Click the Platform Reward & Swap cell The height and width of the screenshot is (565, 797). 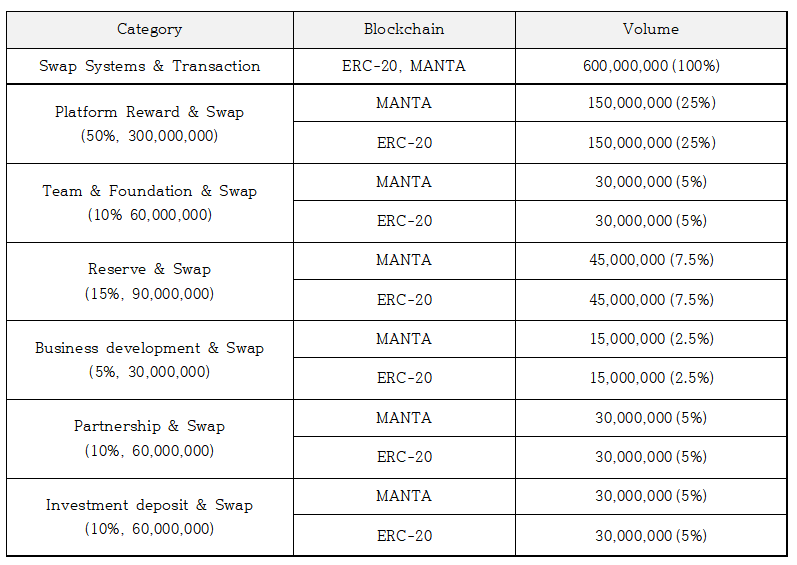(x=150, y=124)
